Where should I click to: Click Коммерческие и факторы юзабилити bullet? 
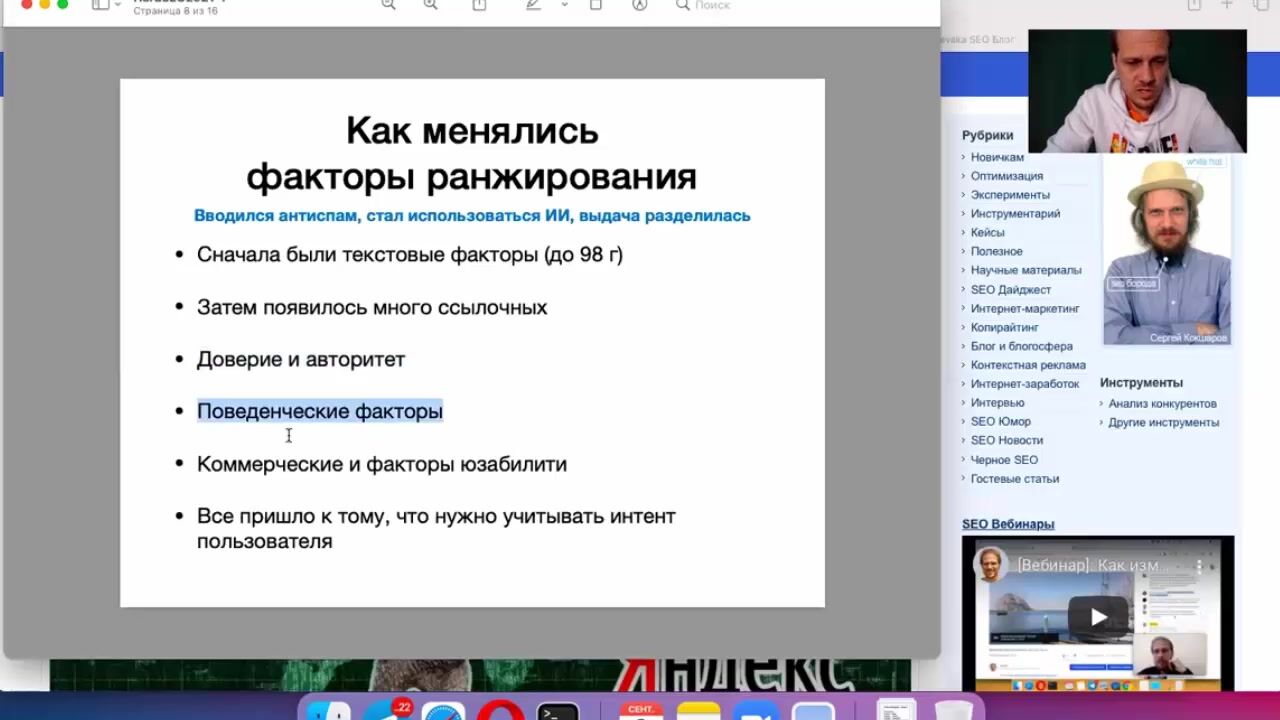pos(382,464)
